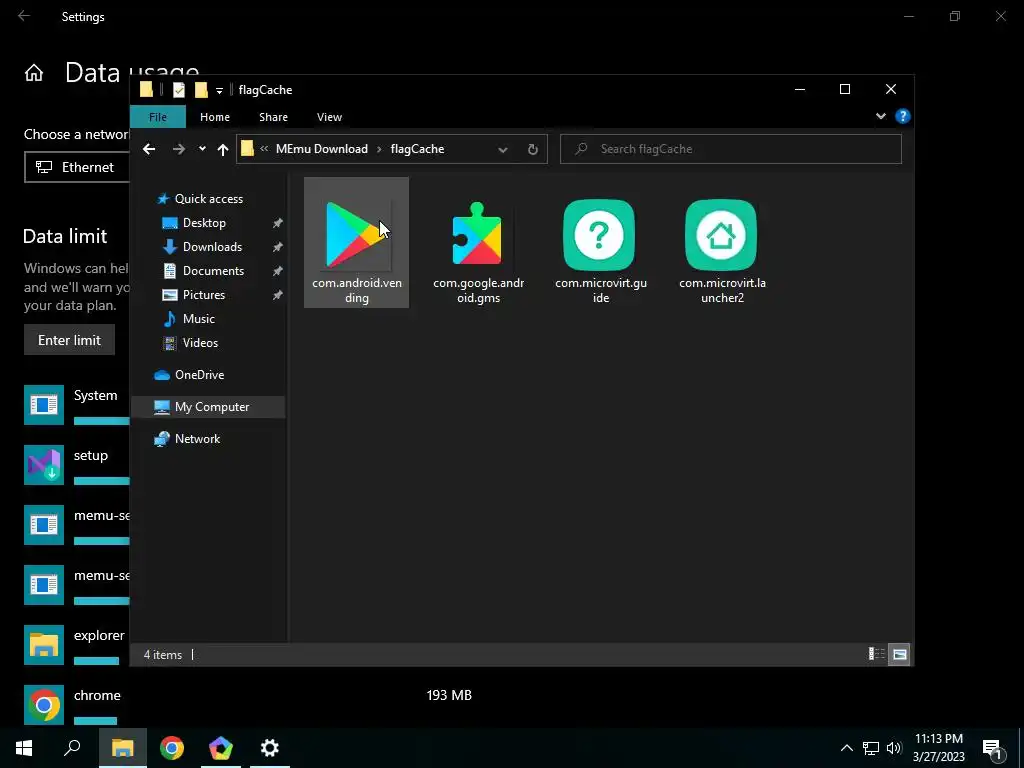Viewport: 1024px width, 768px height.
Task: Switch to large icons view layout
Action: point(899,654)
